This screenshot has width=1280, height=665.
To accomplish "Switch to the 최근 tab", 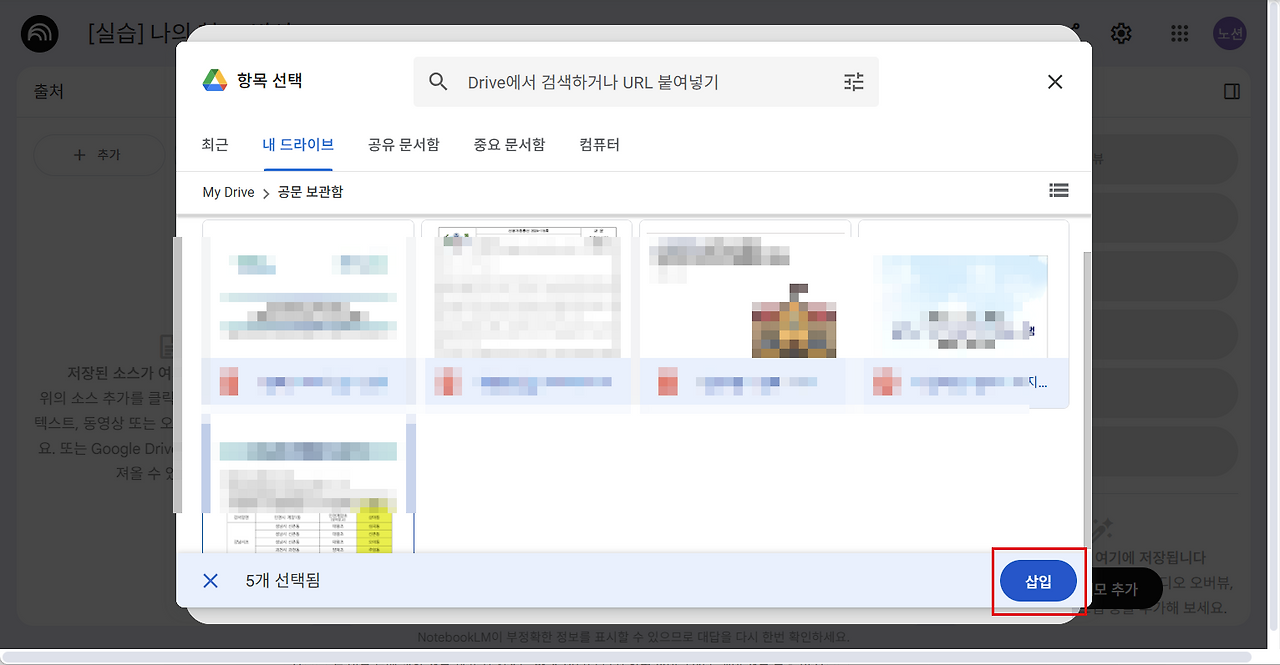I will click(x=215, y=145).
